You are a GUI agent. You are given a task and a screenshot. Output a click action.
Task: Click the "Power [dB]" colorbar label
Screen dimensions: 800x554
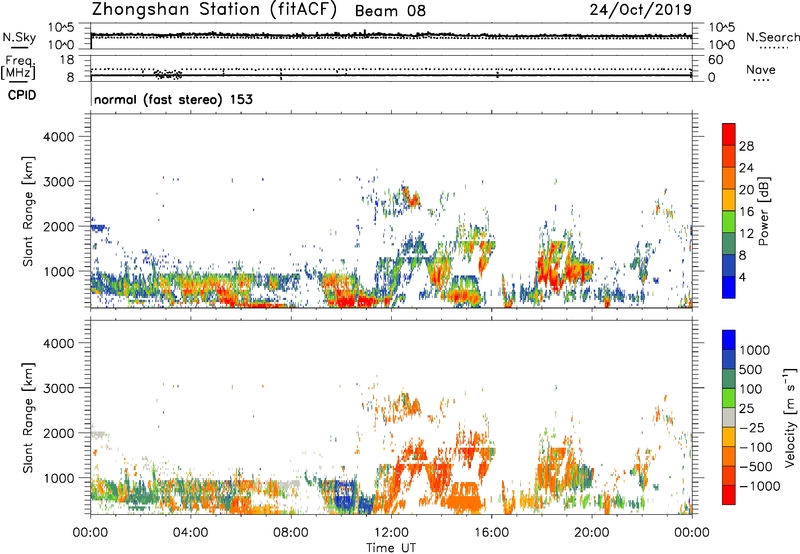coord(764,211)
